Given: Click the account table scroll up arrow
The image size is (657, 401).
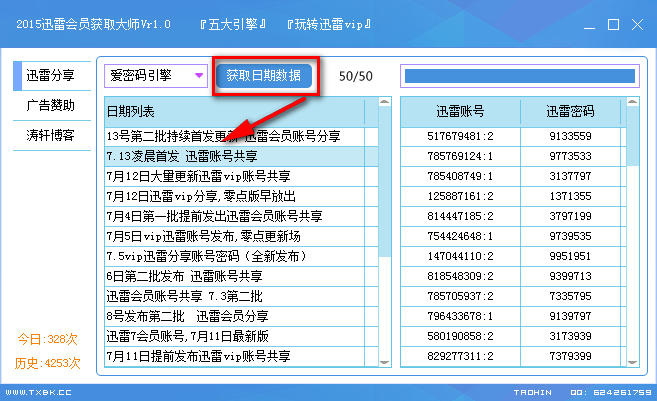Looking at the screenshot, I should pyautogui.click(x=633, y=102).
